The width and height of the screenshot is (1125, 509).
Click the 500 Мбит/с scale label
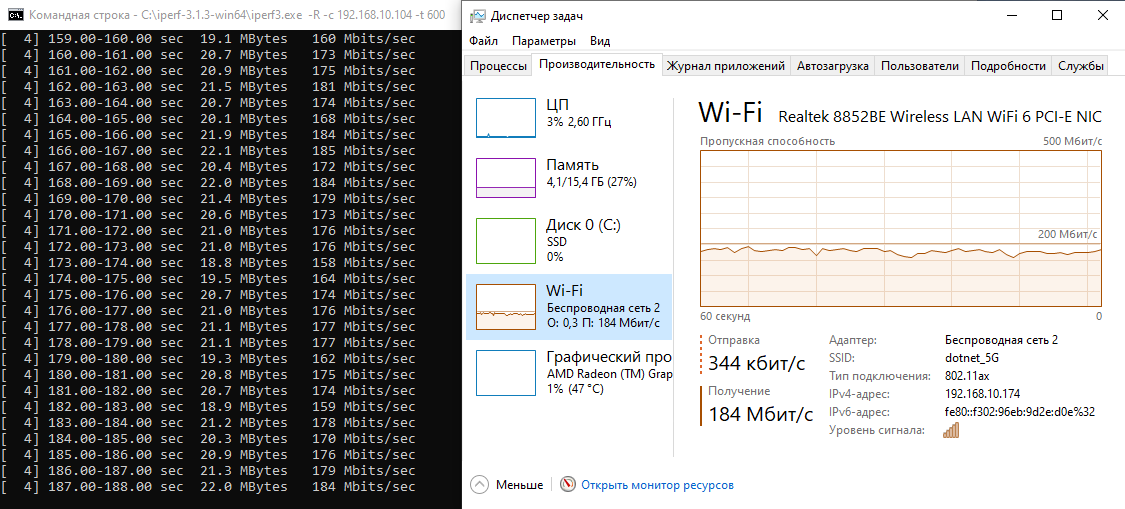pos(1073,141)
